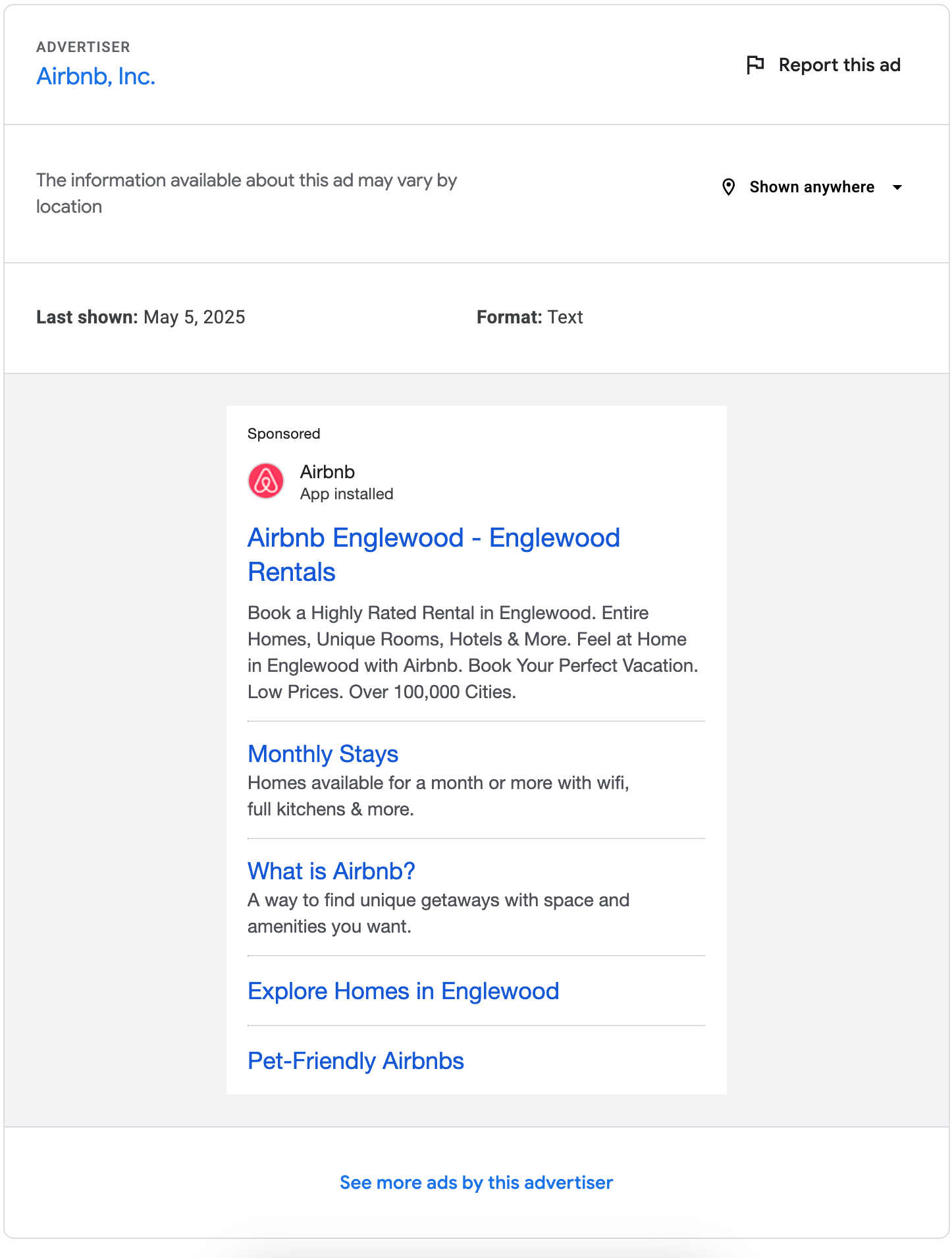Select the ad preview thumbnail area
The image size is (952, 1258).
click(476, 751)
